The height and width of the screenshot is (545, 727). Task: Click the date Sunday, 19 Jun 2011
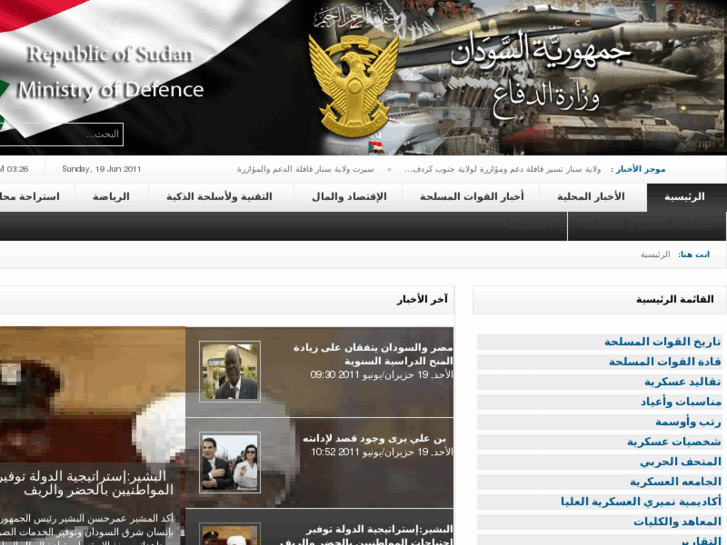click(101, 169)
